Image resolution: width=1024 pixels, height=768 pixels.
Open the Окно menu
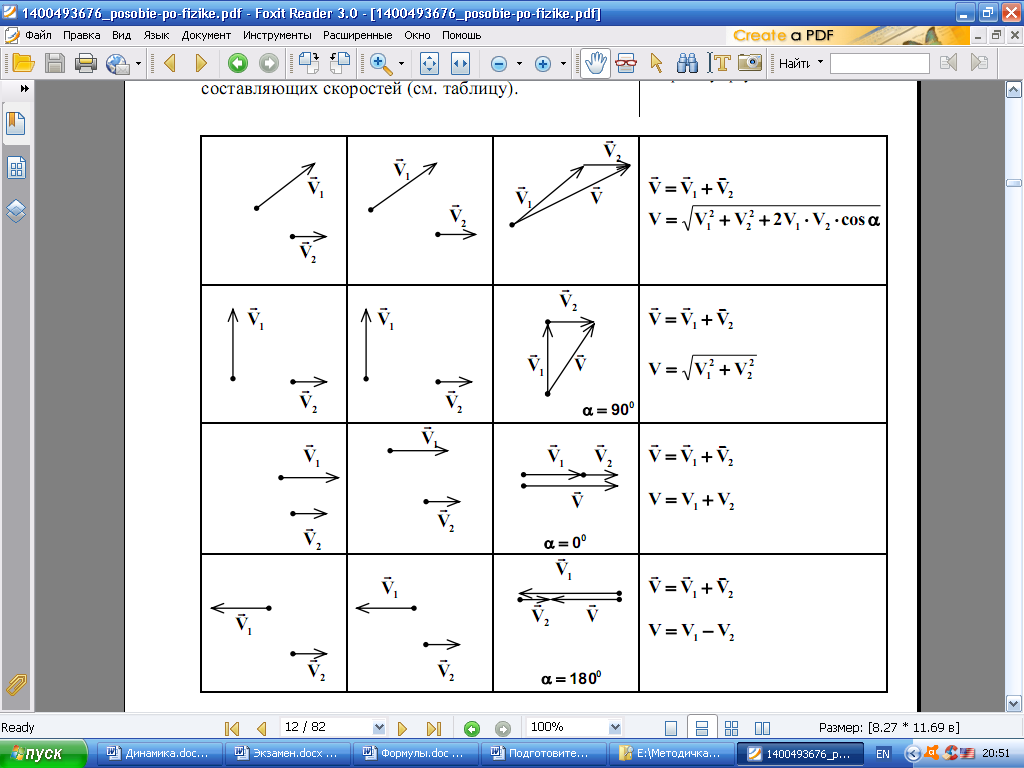(417, 35)
